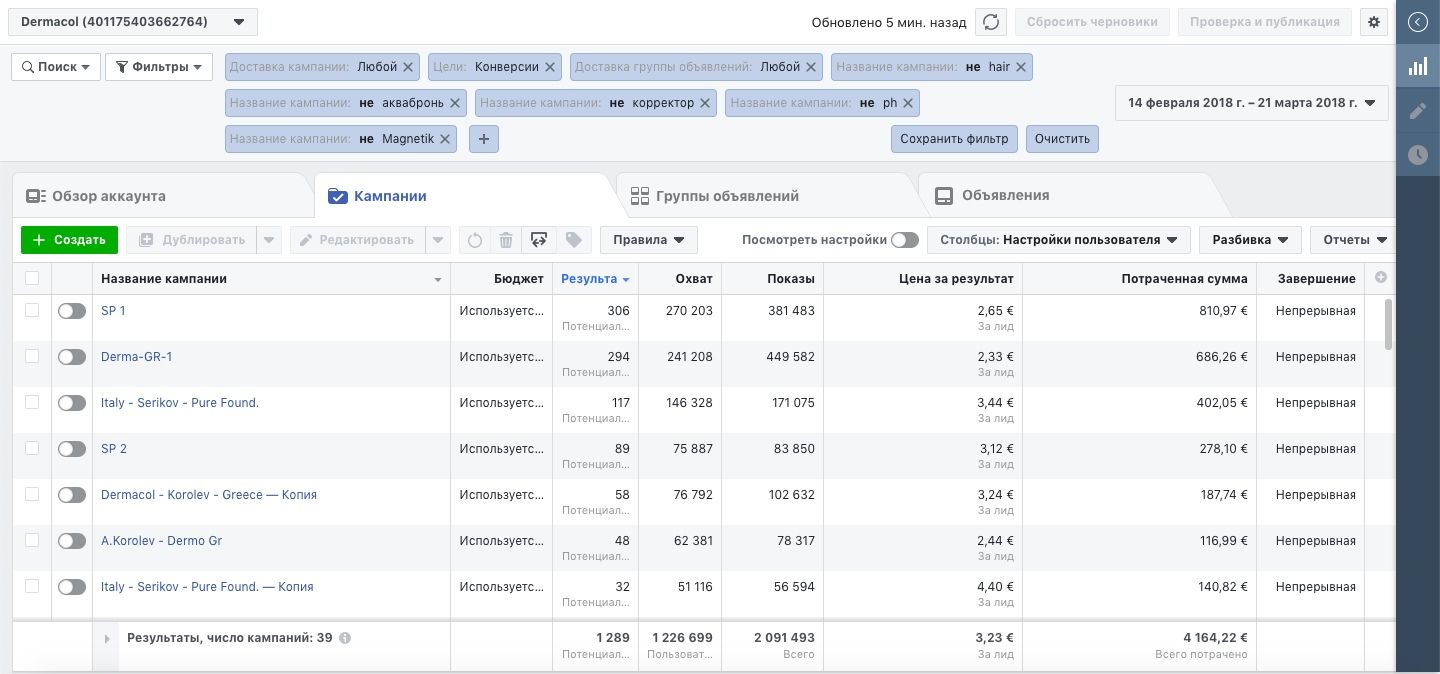
Task: Click the refresh data icon
Action: tap(990, 22)
